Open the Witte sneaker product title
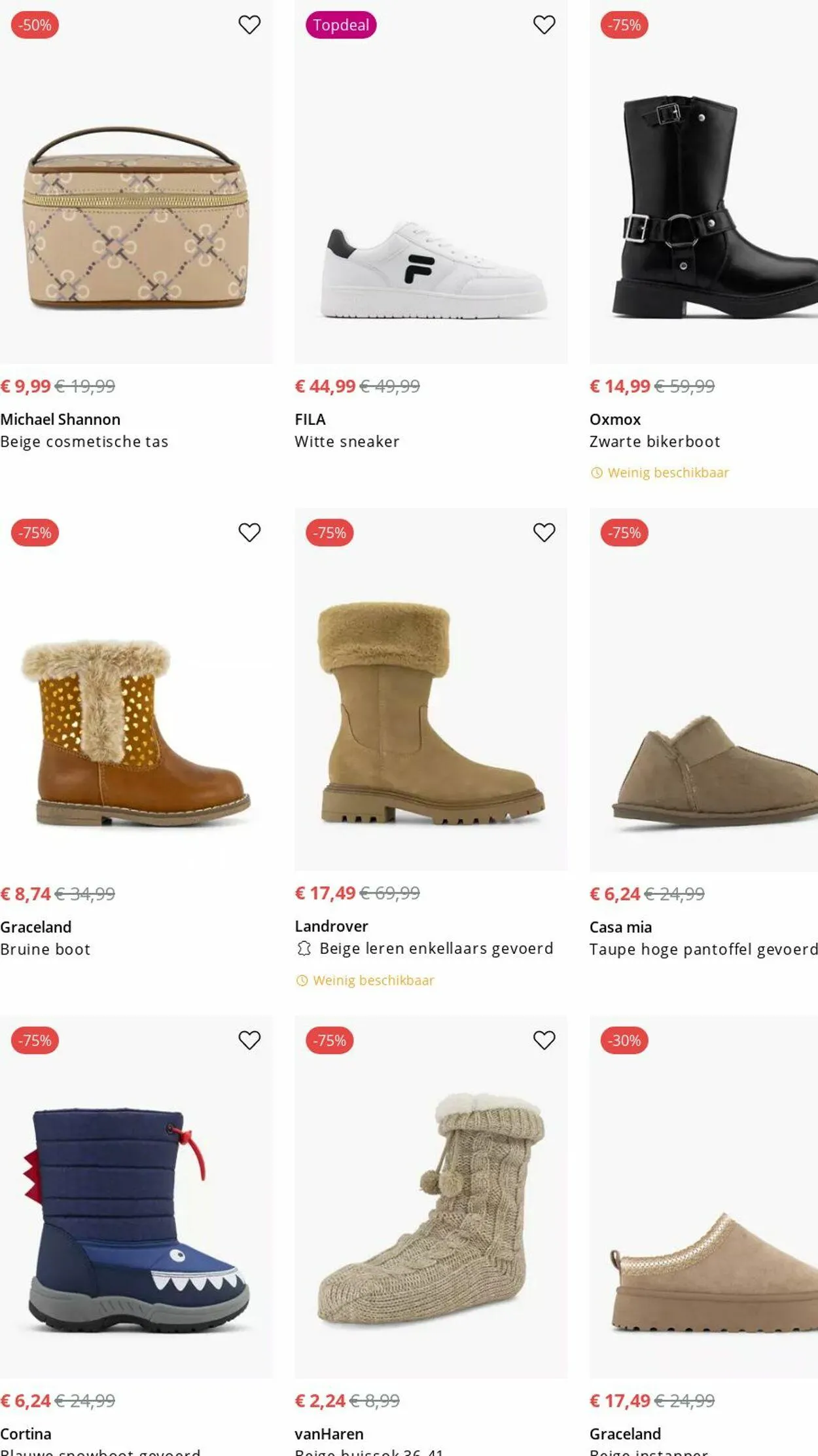 (347, 442)
